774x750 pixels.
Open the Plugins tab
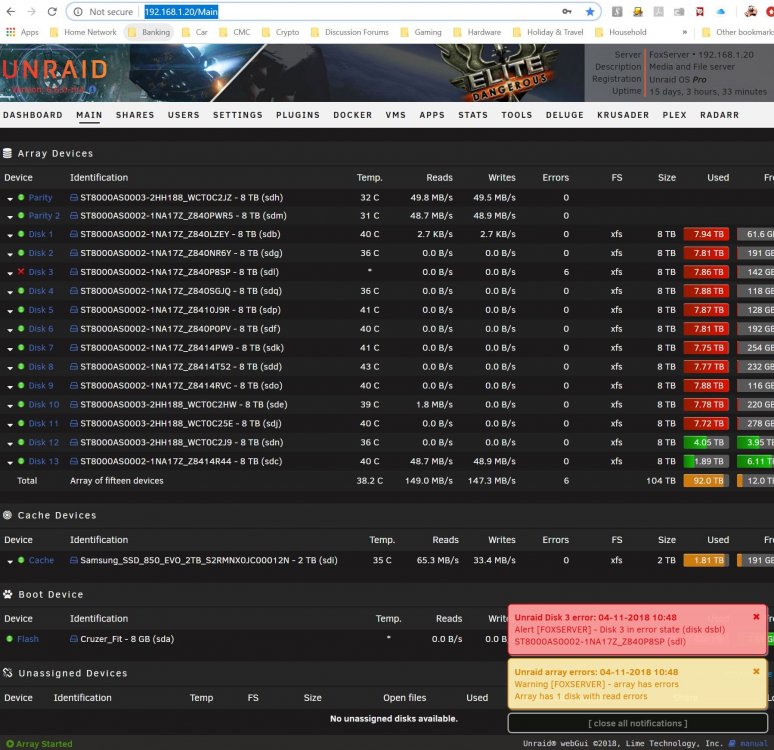point(298,115)
